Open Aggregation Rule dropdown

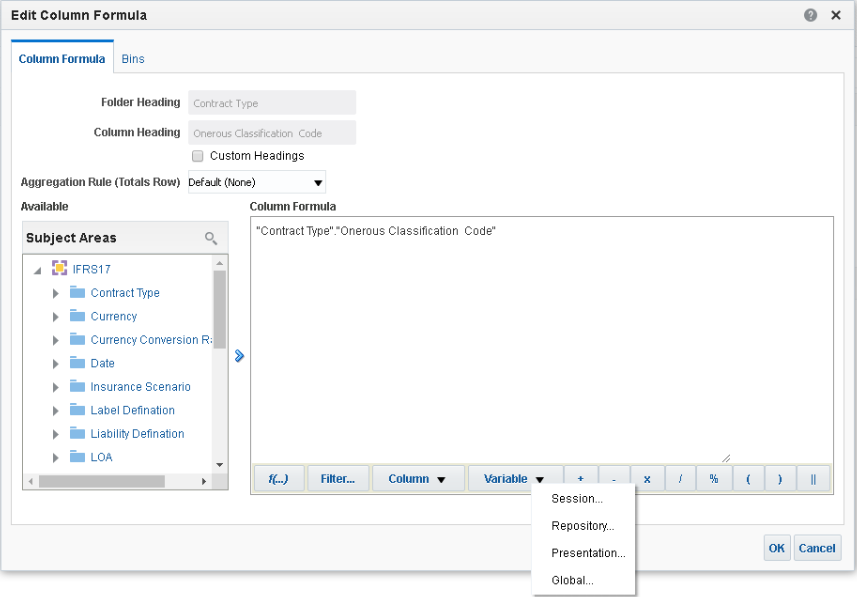tap(256, 182)
